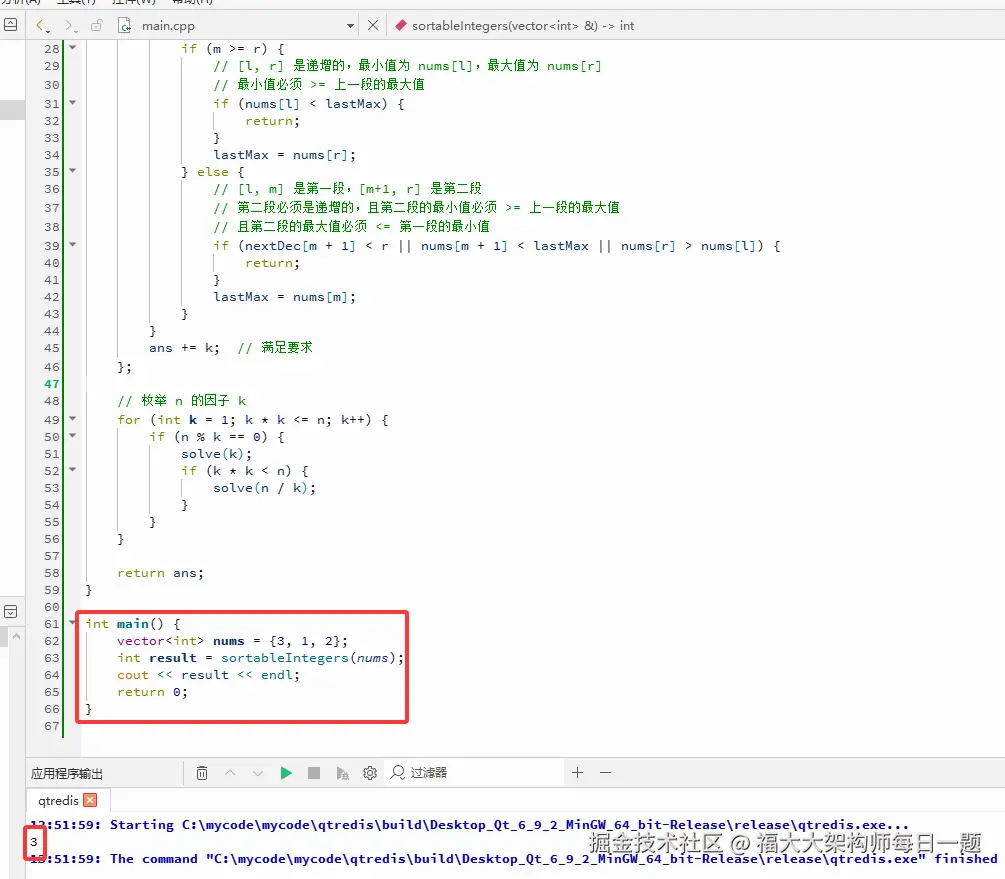The image size is (1005, 879).
Task: Decrease output font size with minus
Action: pyautogui.click(x=606, y=773)
